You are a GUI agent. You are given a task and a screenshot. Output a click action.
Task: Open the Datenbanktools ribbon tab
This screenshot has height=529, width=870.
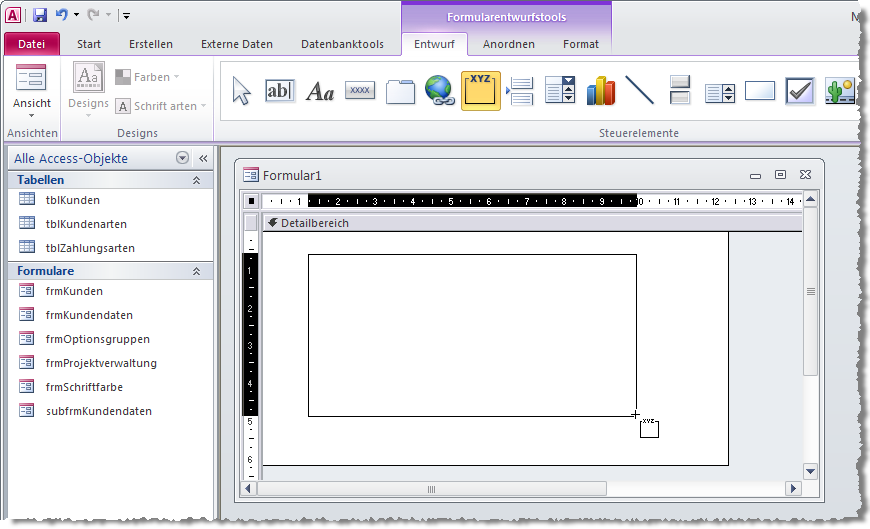[342, 44]
